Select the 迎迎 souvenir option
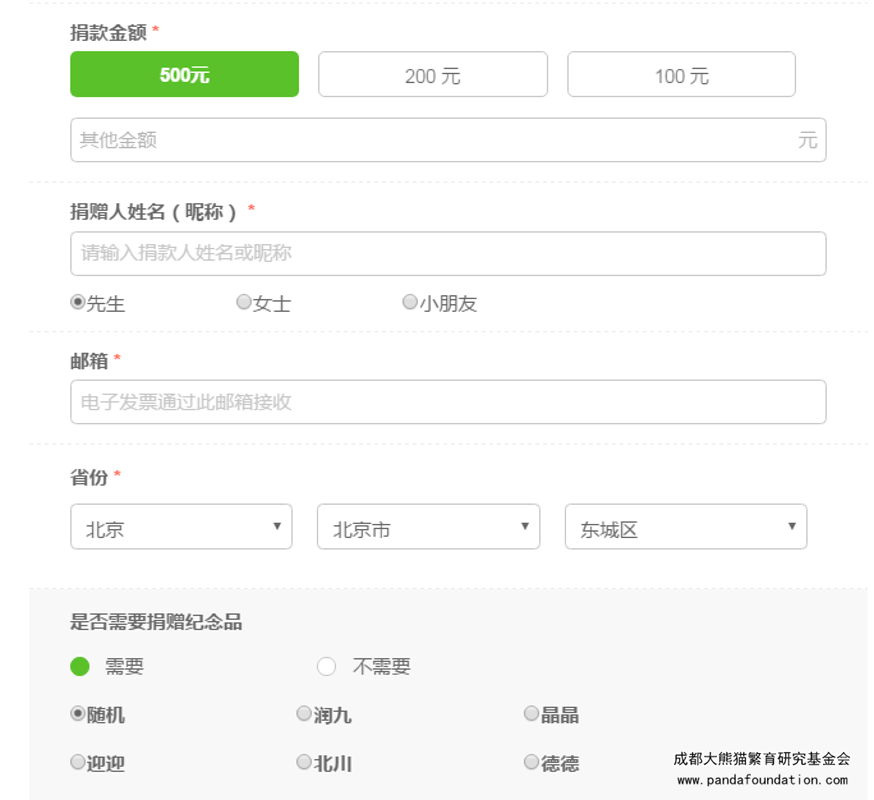 point(78,763)
